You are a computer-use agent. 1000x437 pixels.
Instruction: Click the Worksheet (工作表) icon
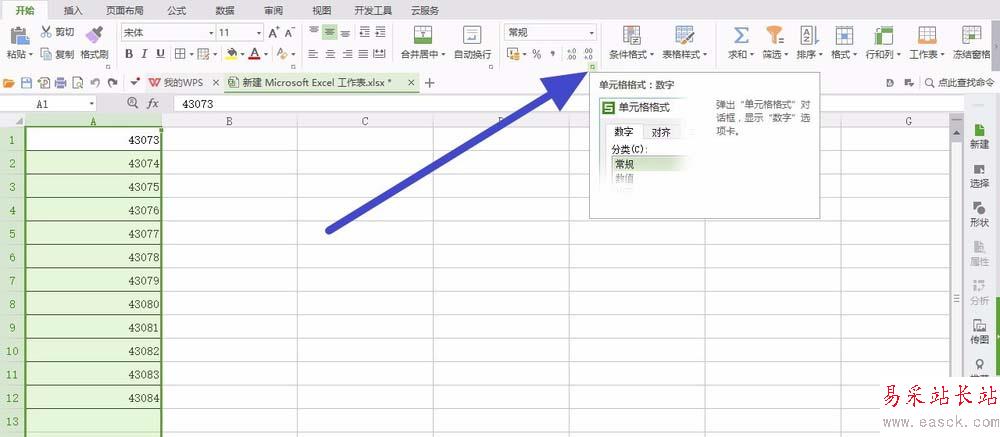[x=927, y=35]
